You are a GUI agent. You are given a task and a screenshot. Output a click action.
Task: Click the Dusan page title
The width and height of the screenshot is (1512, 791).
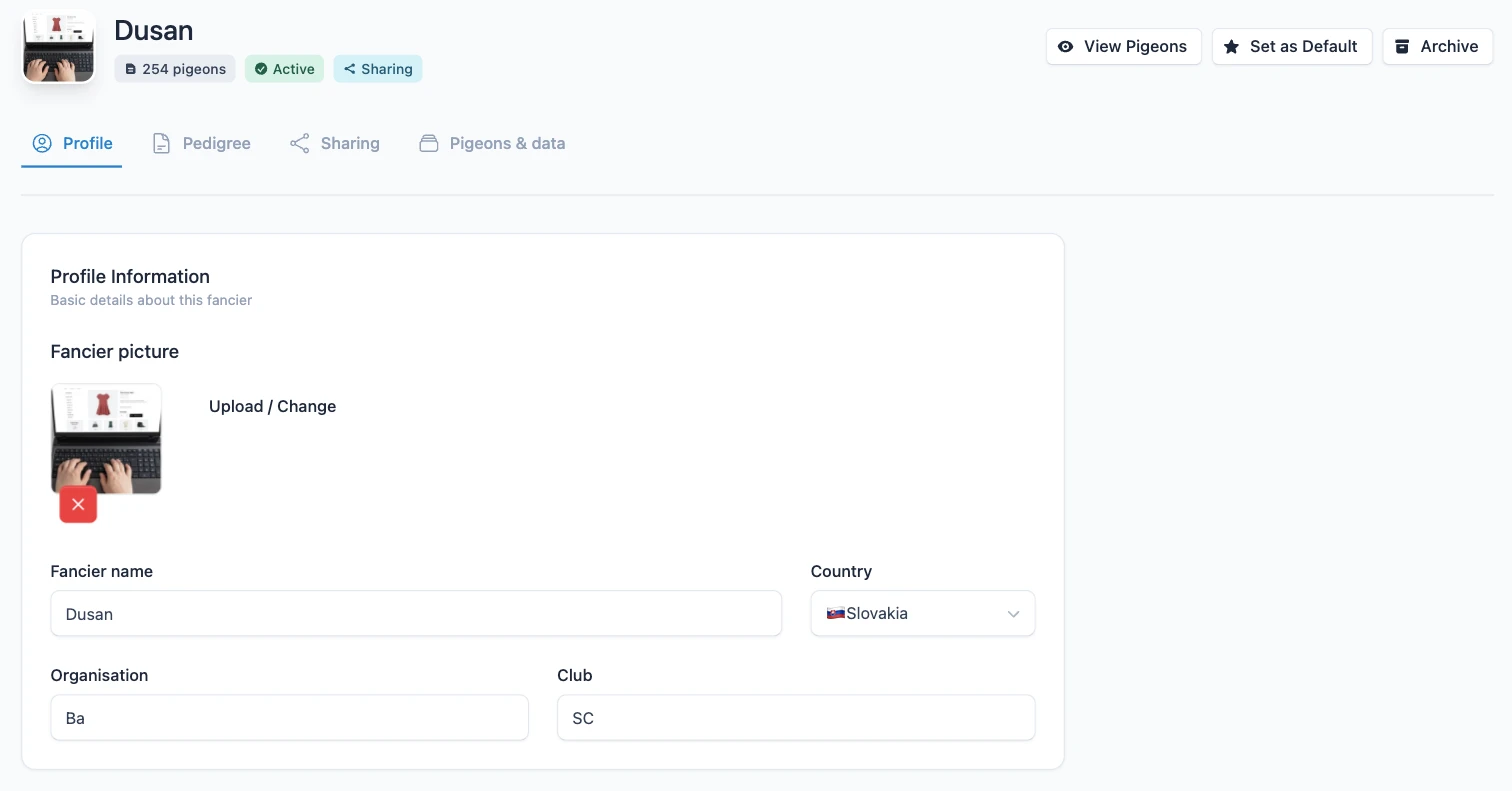click(154, 30)
